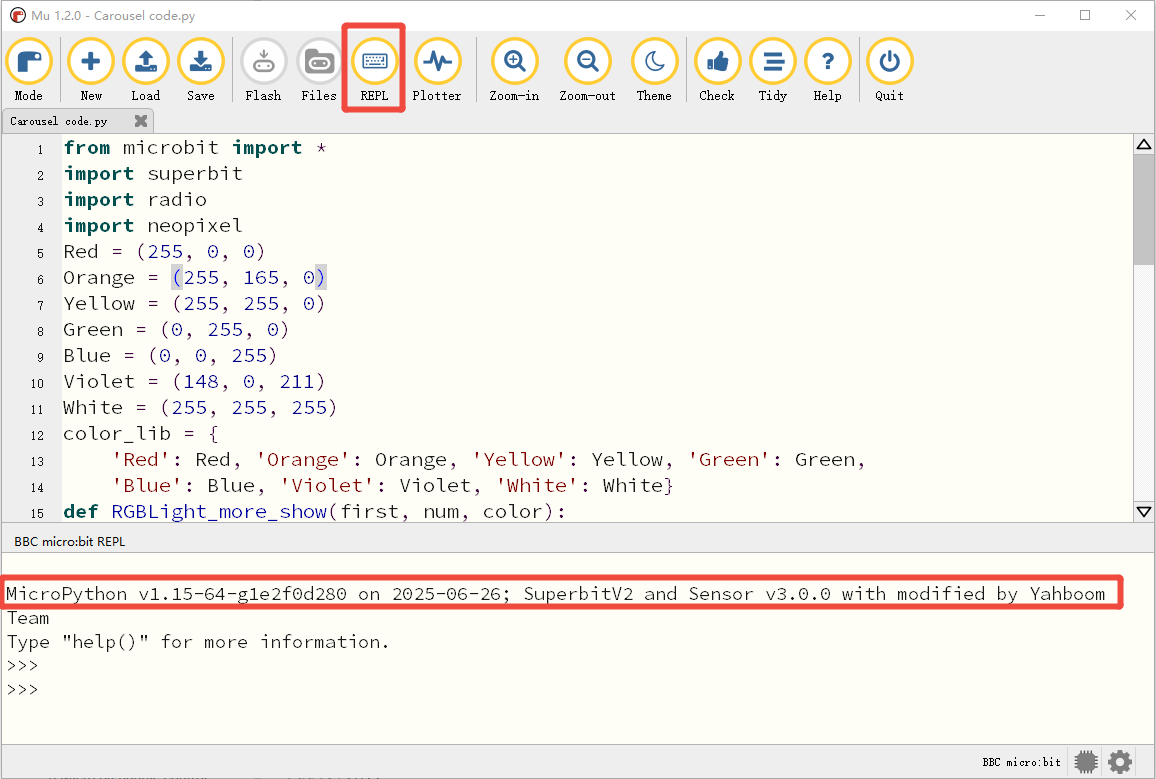Click the White = (255, 255, 255) line
The height and width of the screenshot is (779, 1156).
click(x=200, y=408)
